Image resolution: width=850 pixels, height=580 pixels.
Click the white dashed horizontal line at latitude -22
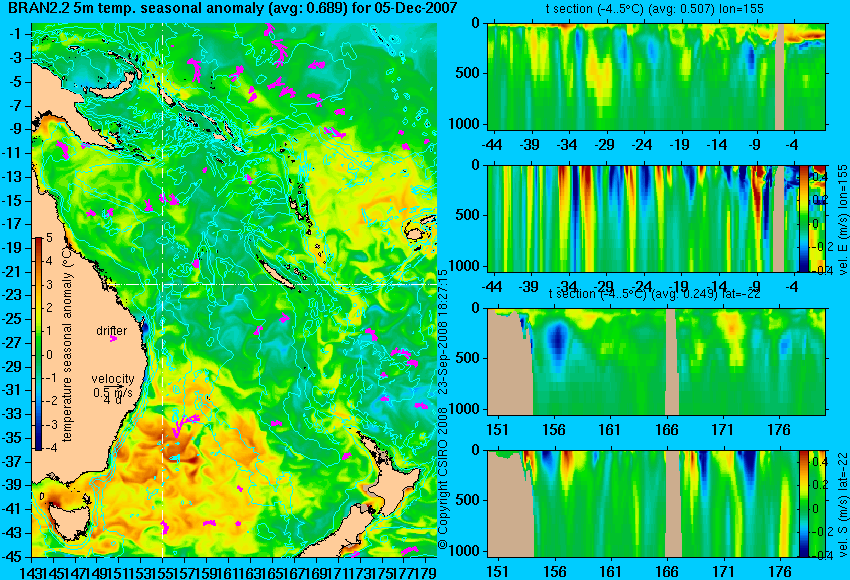(x=271, y=284)
